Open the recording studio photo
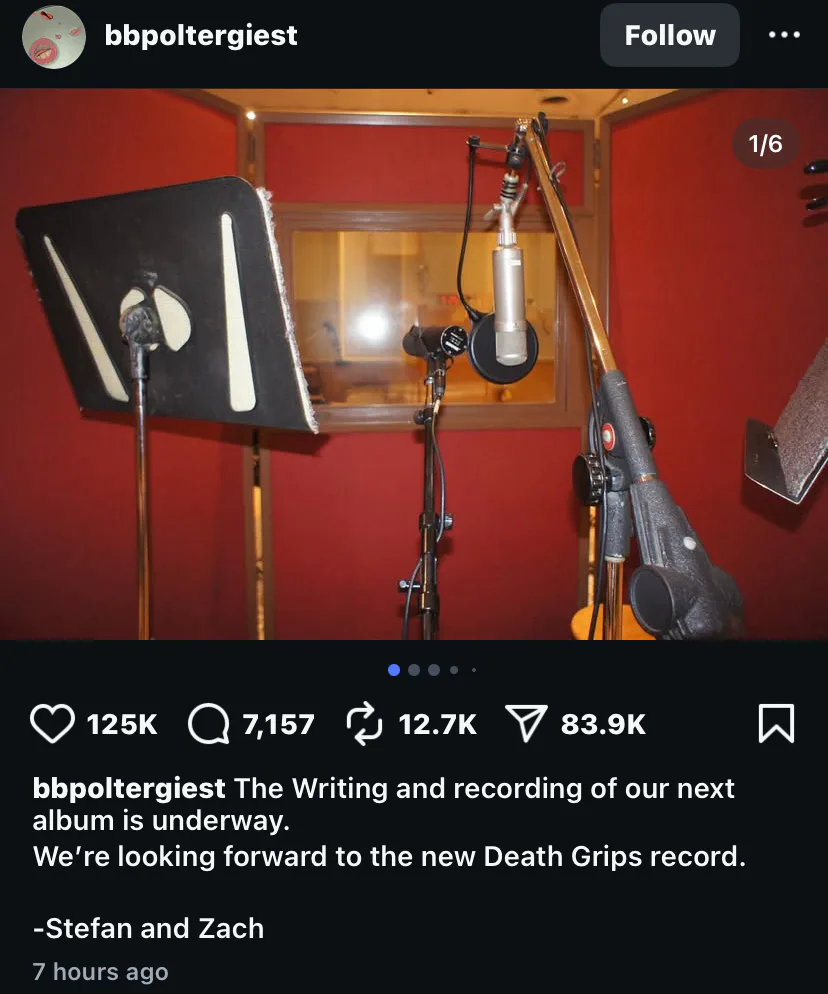The width and height of the screenshot is (828, 994). 414,364
